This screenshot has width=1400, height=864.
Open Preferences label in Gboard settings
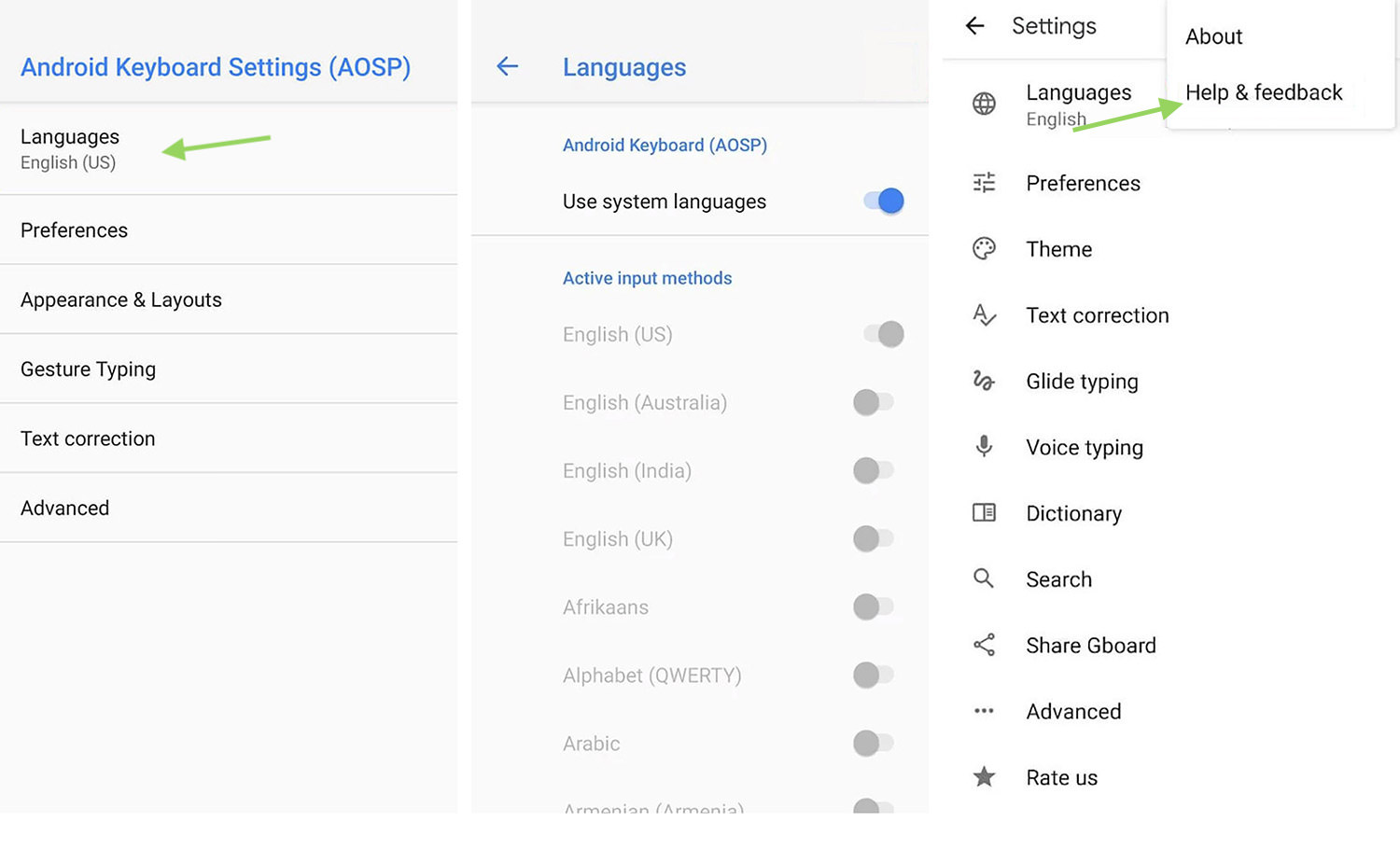(1083, 183)
